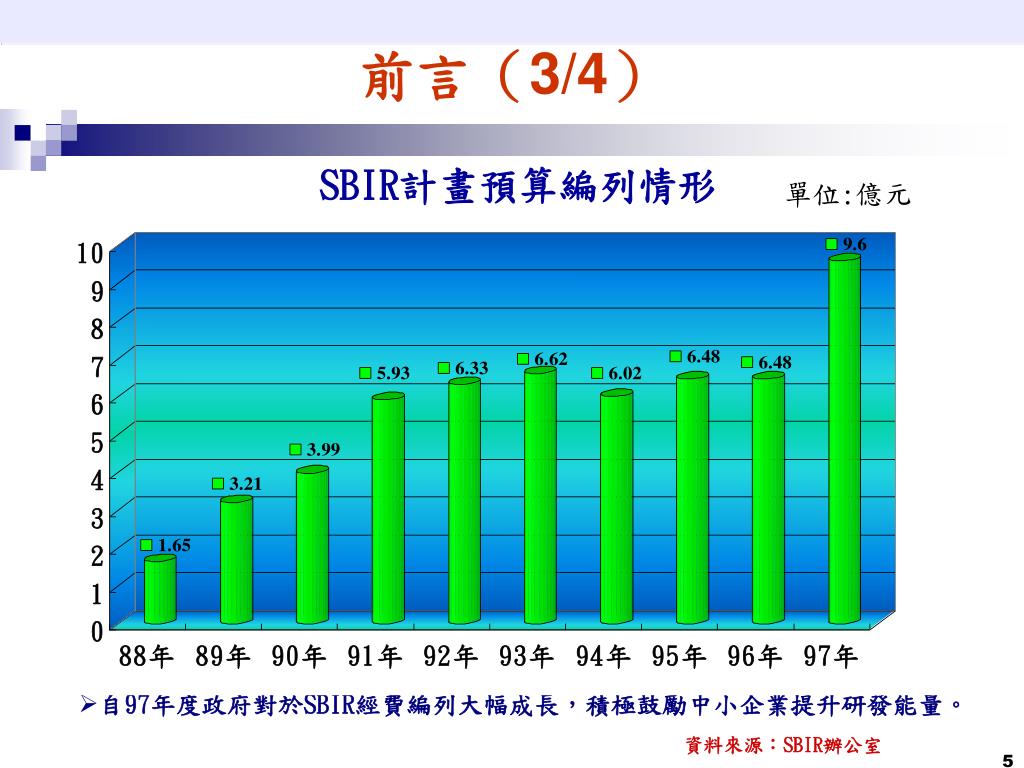The image size is (1024, 768).
Task: Click the green legend square beside 1.65
Action: [x=146, y=545]
